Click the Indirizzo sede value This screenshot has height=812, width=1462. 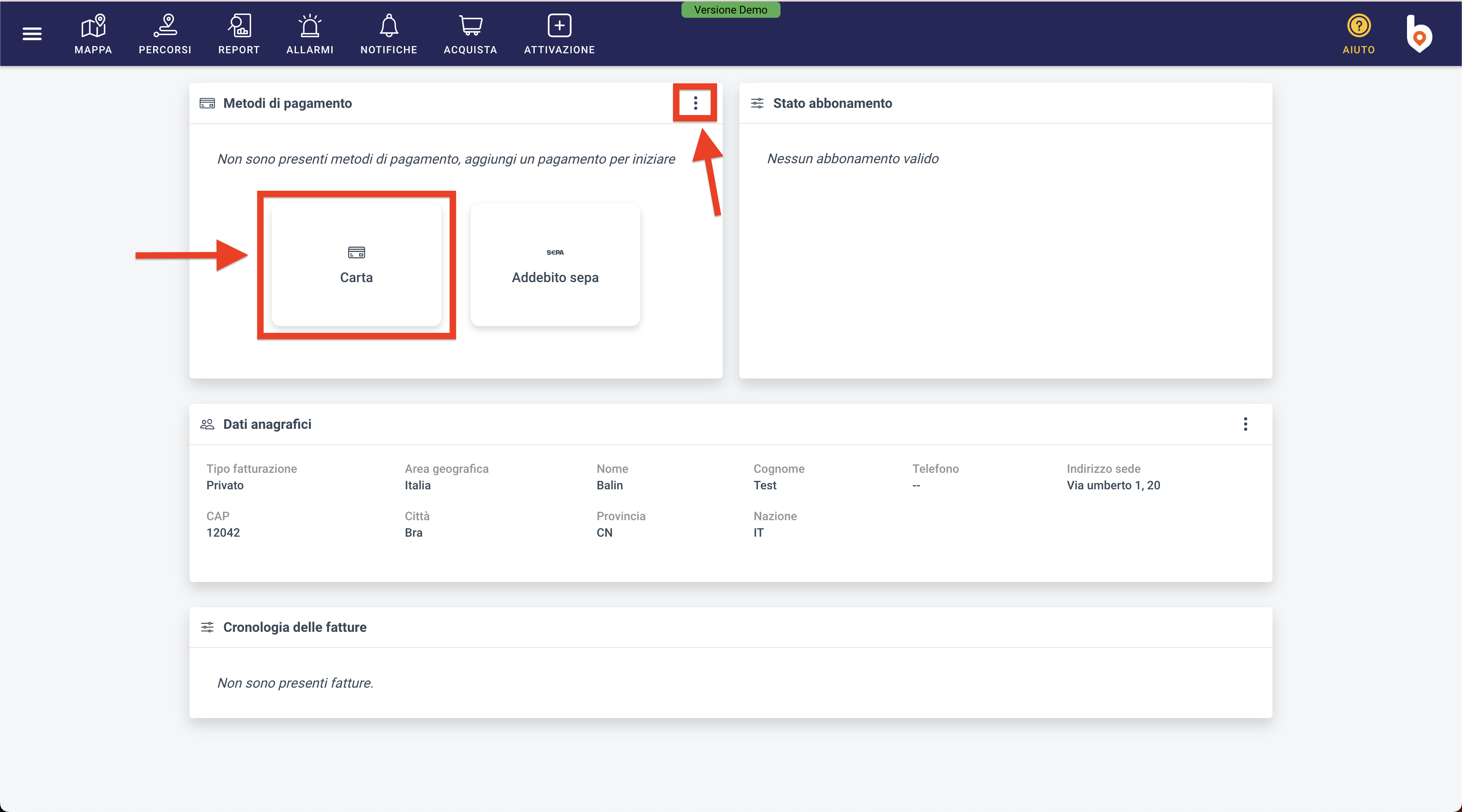tap(1113, 485)
